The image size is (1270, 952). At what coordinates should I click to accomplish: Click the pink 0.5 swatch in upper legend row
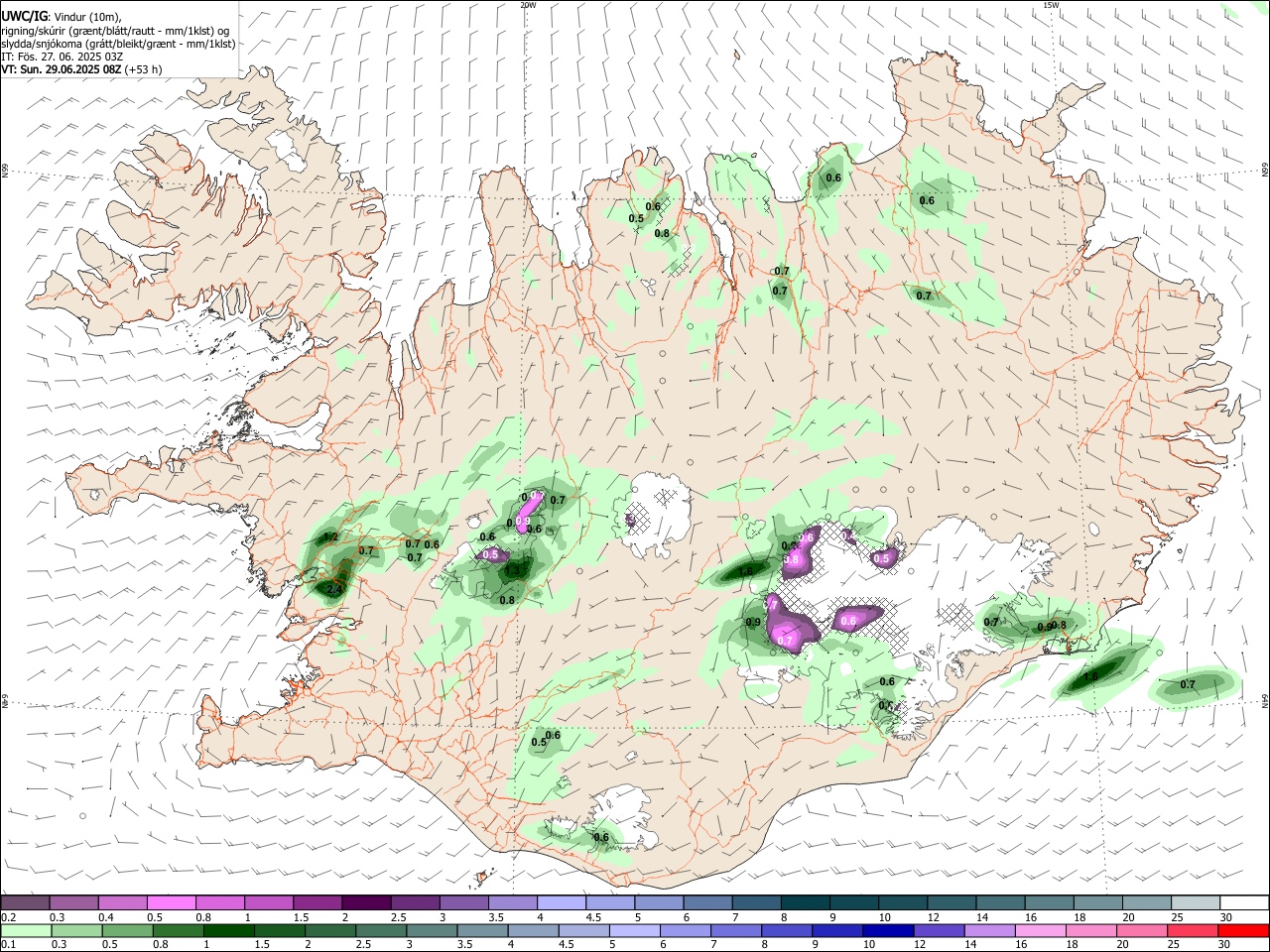coord(173,902)
